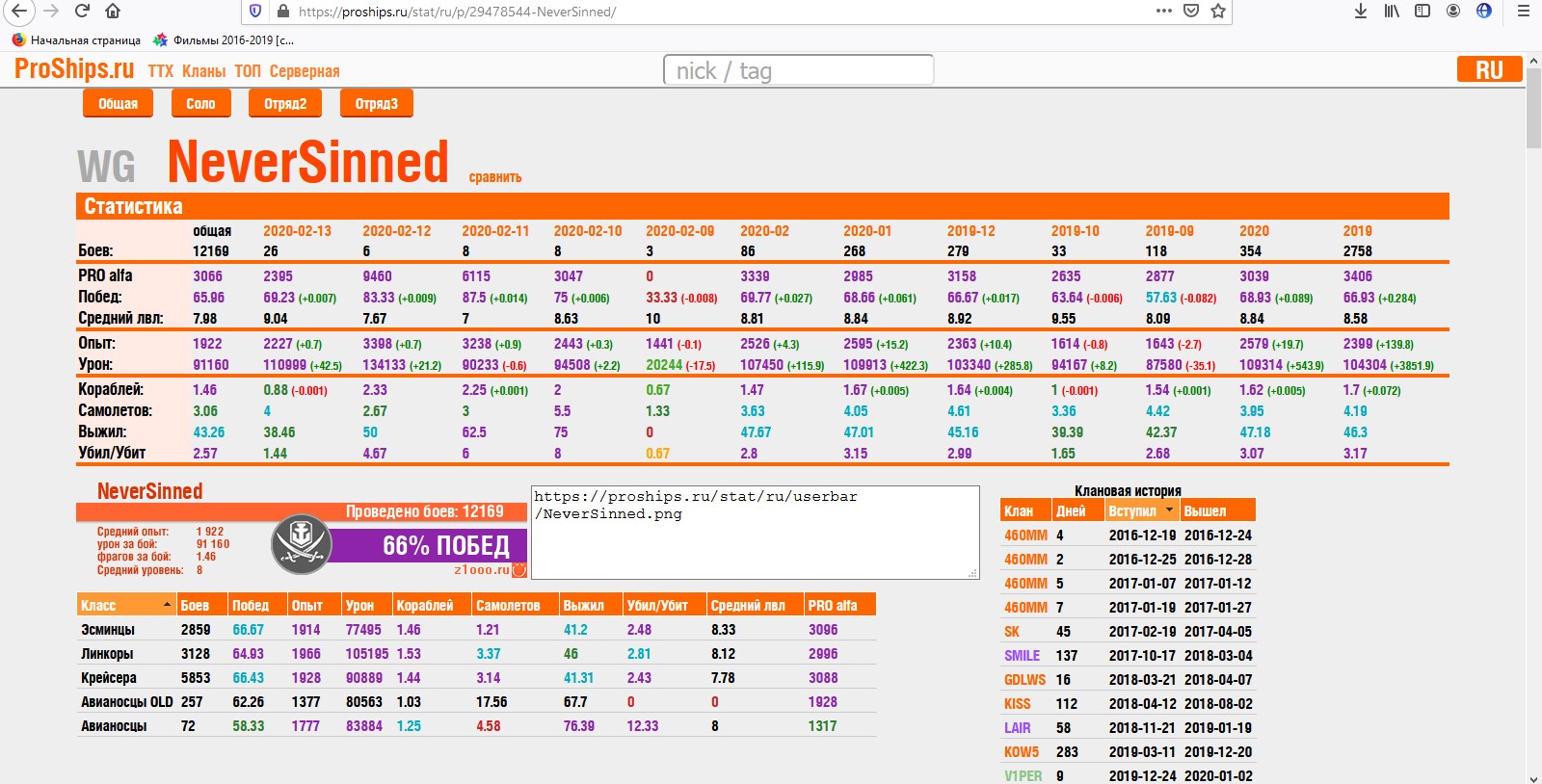1542x784 pixels.
Task: Open page actions three-dot menu
Action: coord(1164,12)
